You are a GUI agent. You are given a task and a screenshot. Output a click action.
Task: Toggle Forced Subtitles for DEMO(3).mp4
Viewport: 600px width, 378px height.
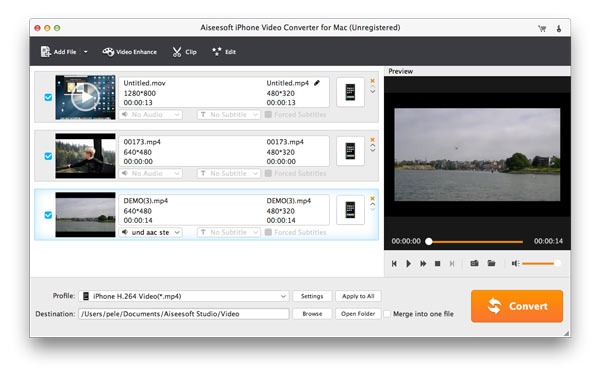(268, 232)
